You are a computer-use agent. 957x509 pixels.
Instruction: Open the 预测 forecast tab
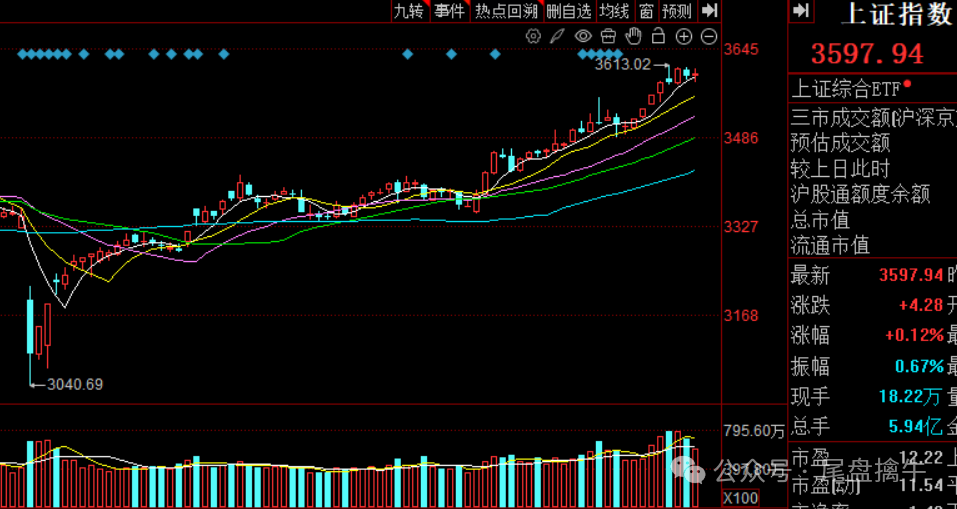click(x=677, y=11)
